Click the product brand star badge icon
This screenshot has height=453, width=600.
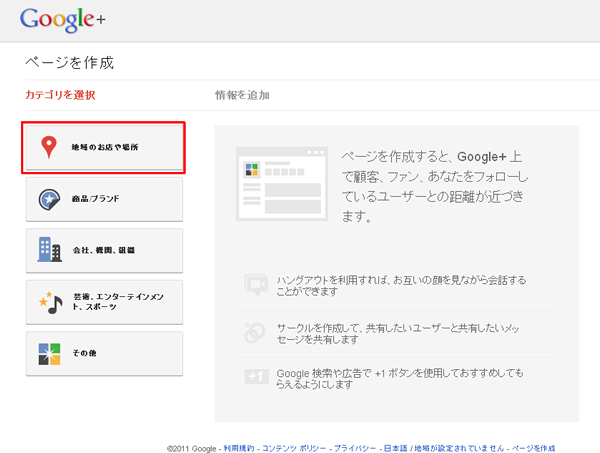pos(49,199)
